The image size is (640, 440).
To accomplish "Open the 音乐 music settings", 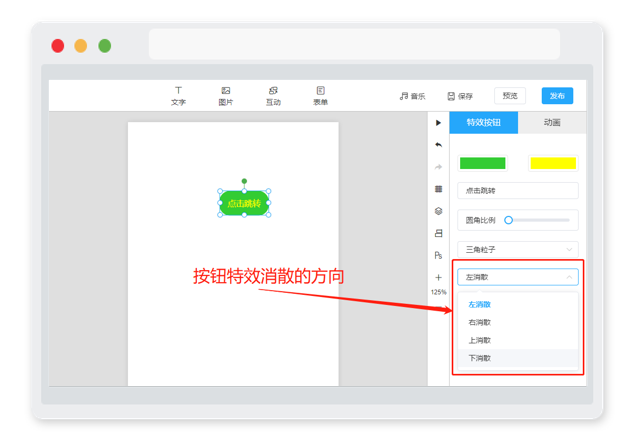I will tap(412, 96).
